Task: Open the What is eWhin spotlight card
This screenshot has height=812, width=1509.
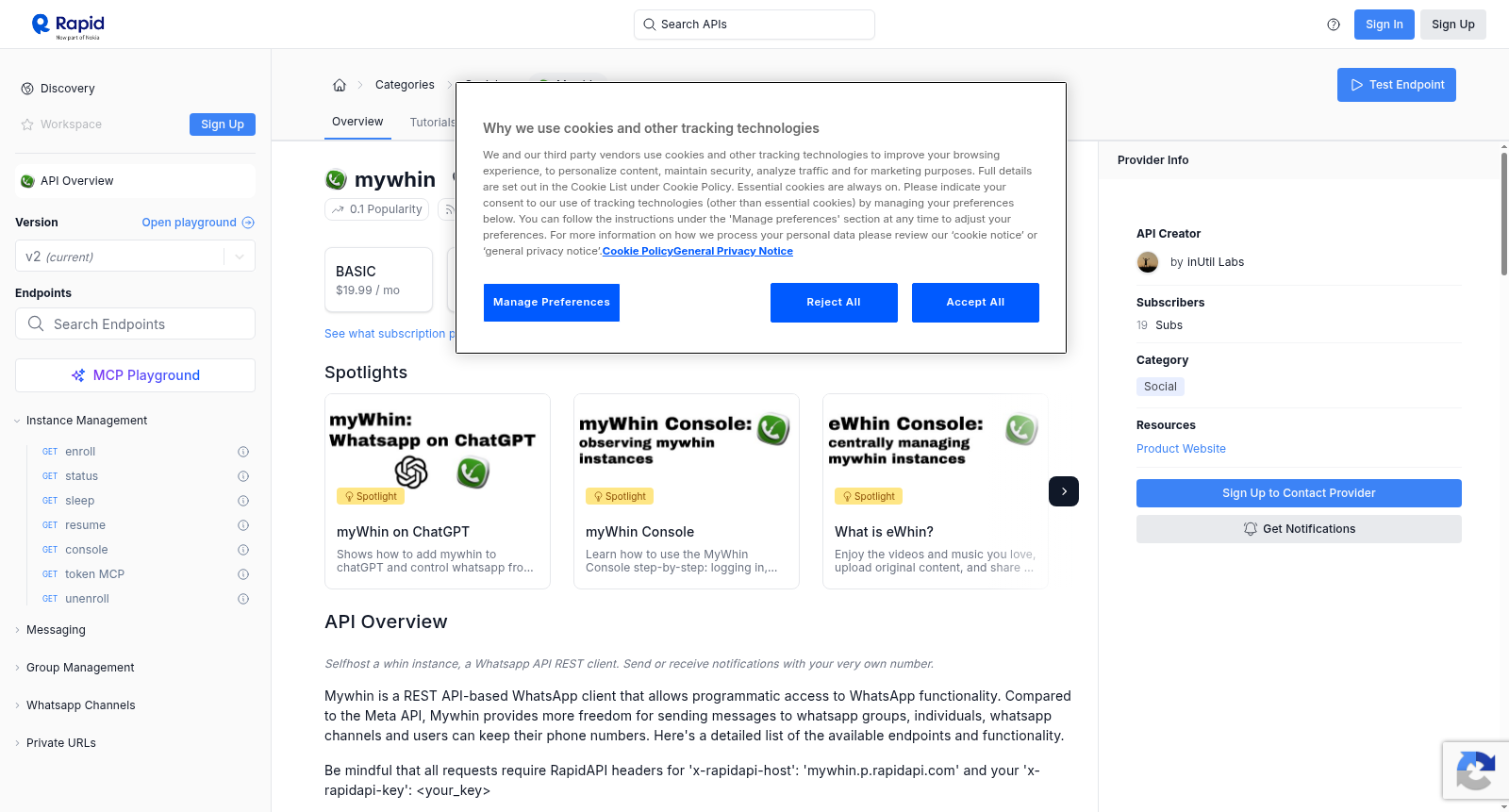Action: click(936, 491)
